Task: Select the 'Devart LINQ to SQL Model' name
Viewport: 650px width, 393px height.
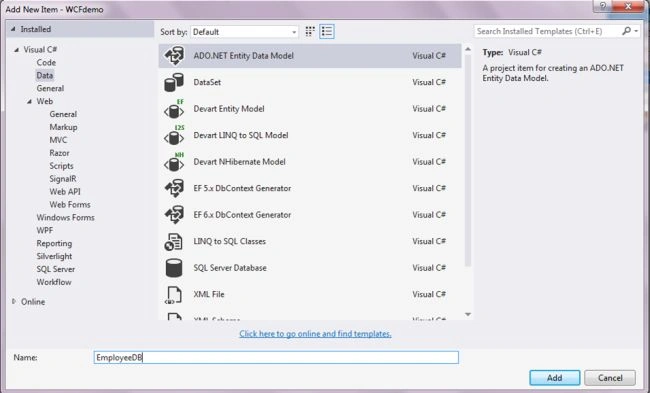Action: pos(240,135)
